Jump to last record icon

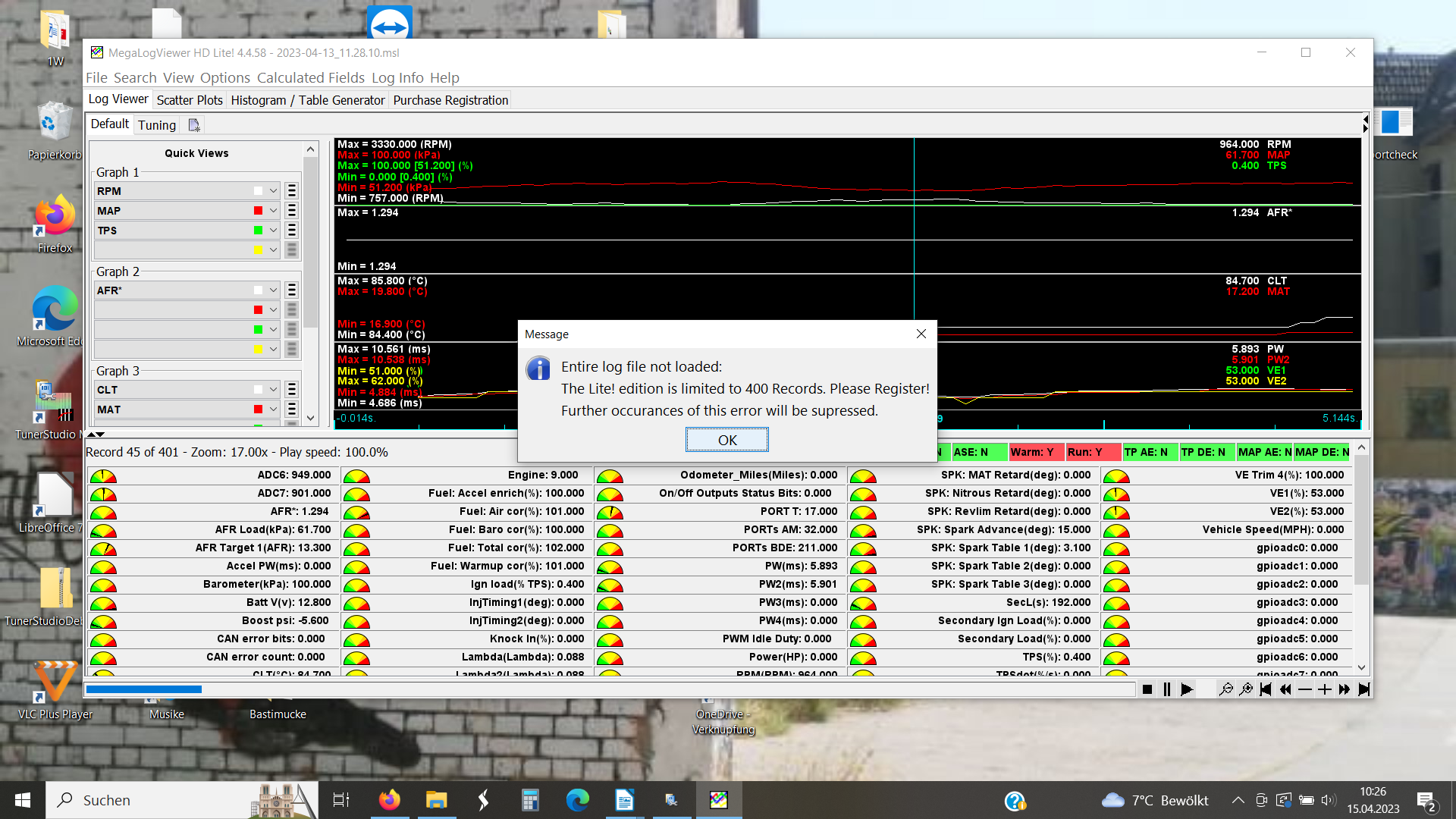pyautogui.click(x=1364, y=689)
